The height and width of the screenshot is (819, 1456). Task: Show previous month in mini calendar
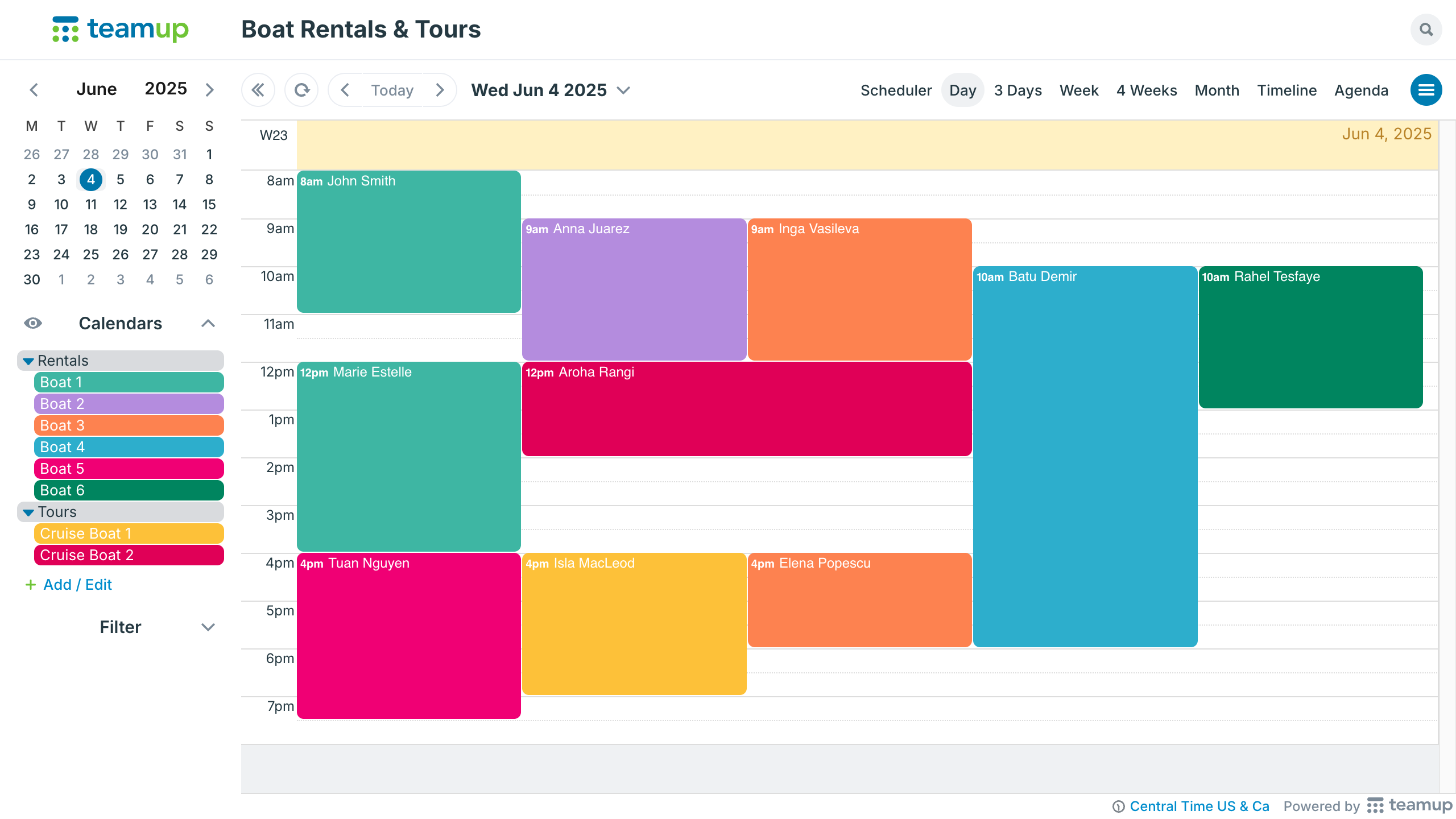click(x=34, y=90)
